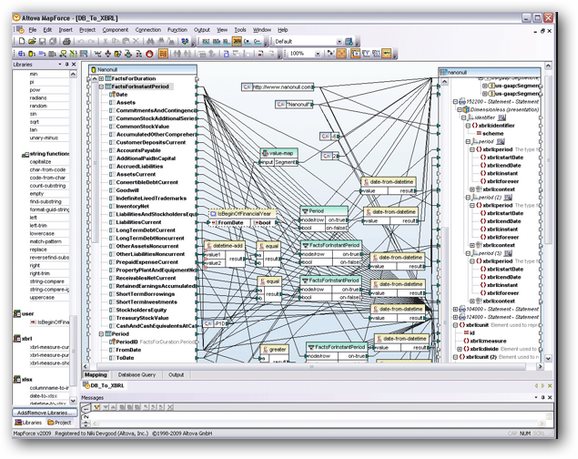Switch to the Database Query tab

tap(137, 375)
